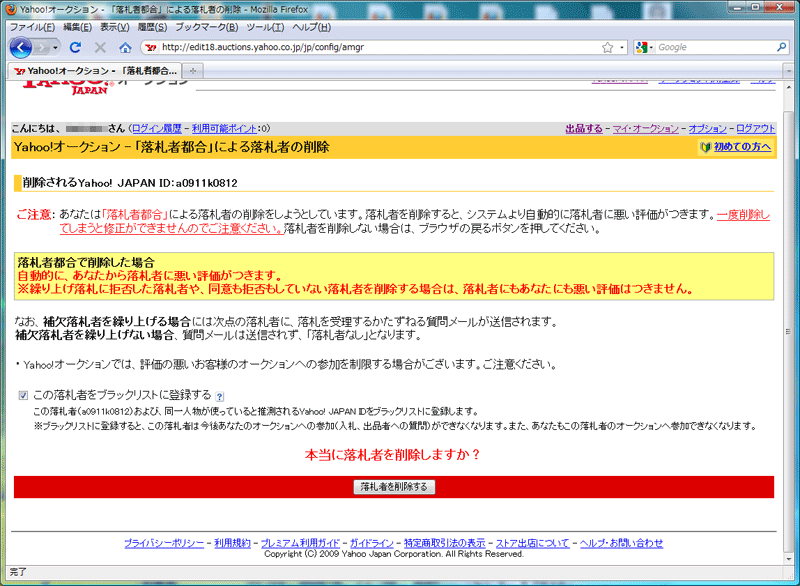Click the ログイン履歴 link

157,128
